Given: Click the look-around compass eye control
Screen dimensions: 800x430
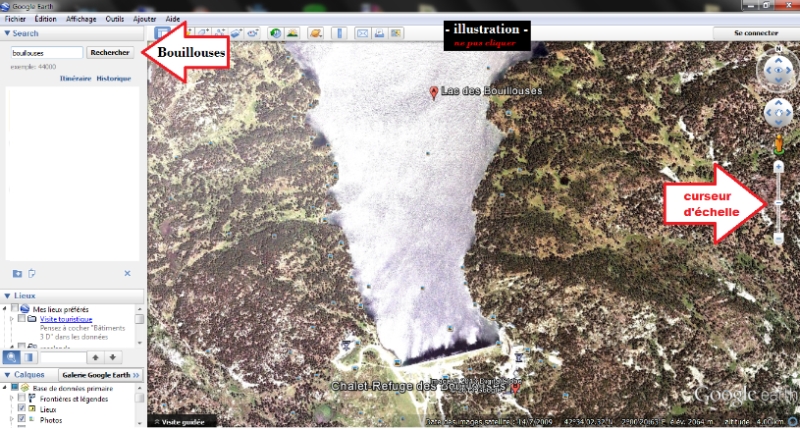Looking at the screenshot, I should click(x=777, y=71).
